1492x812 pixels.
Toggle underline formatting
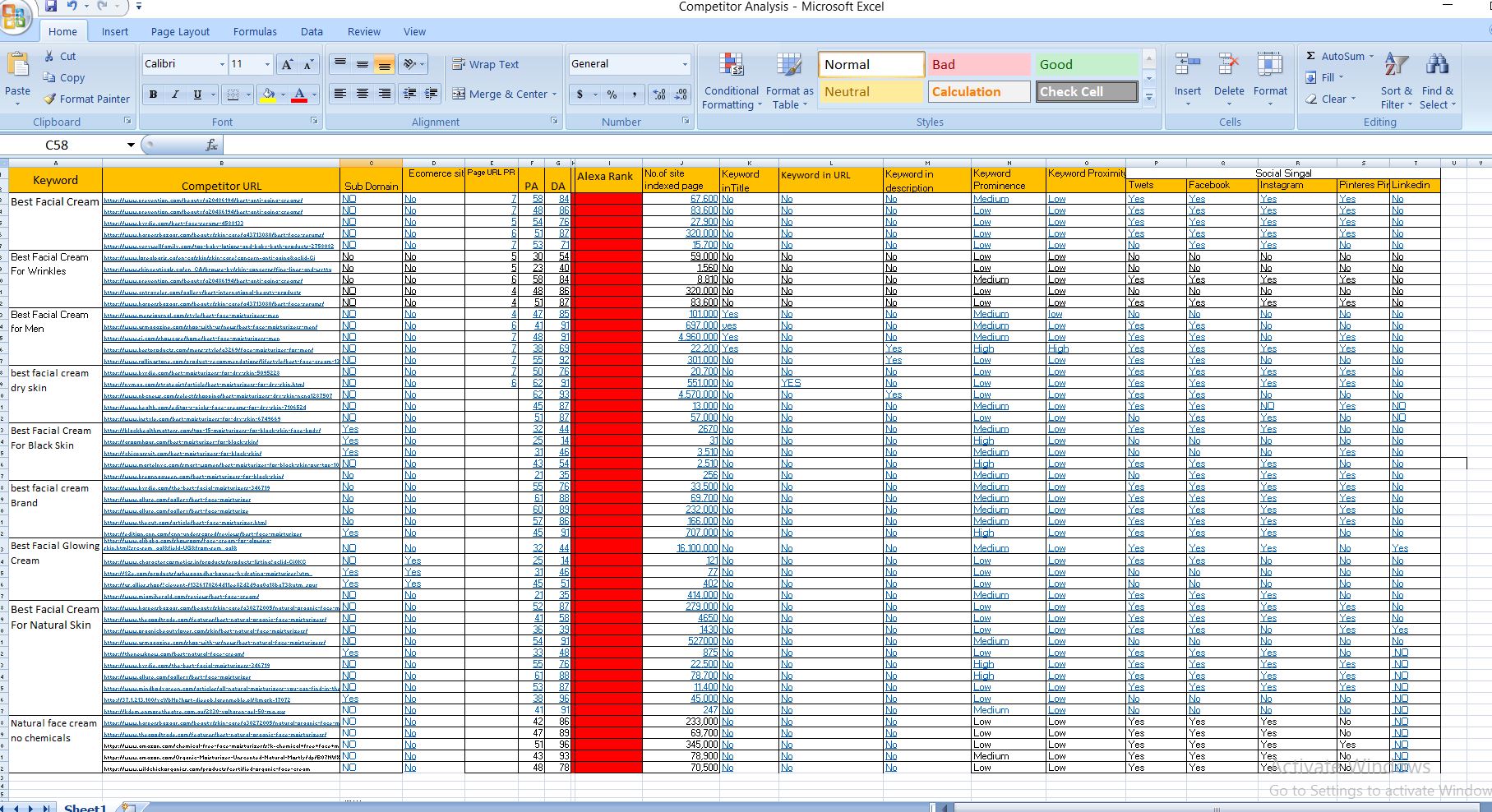pyautogui.click(x=196, y=95)
